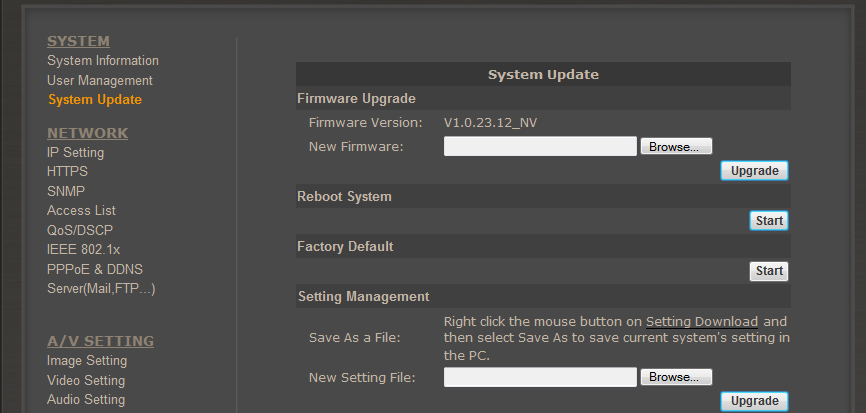Open IP Setting page
The width and height of the screenshot is (866, 413).
(x=75, y=152)
